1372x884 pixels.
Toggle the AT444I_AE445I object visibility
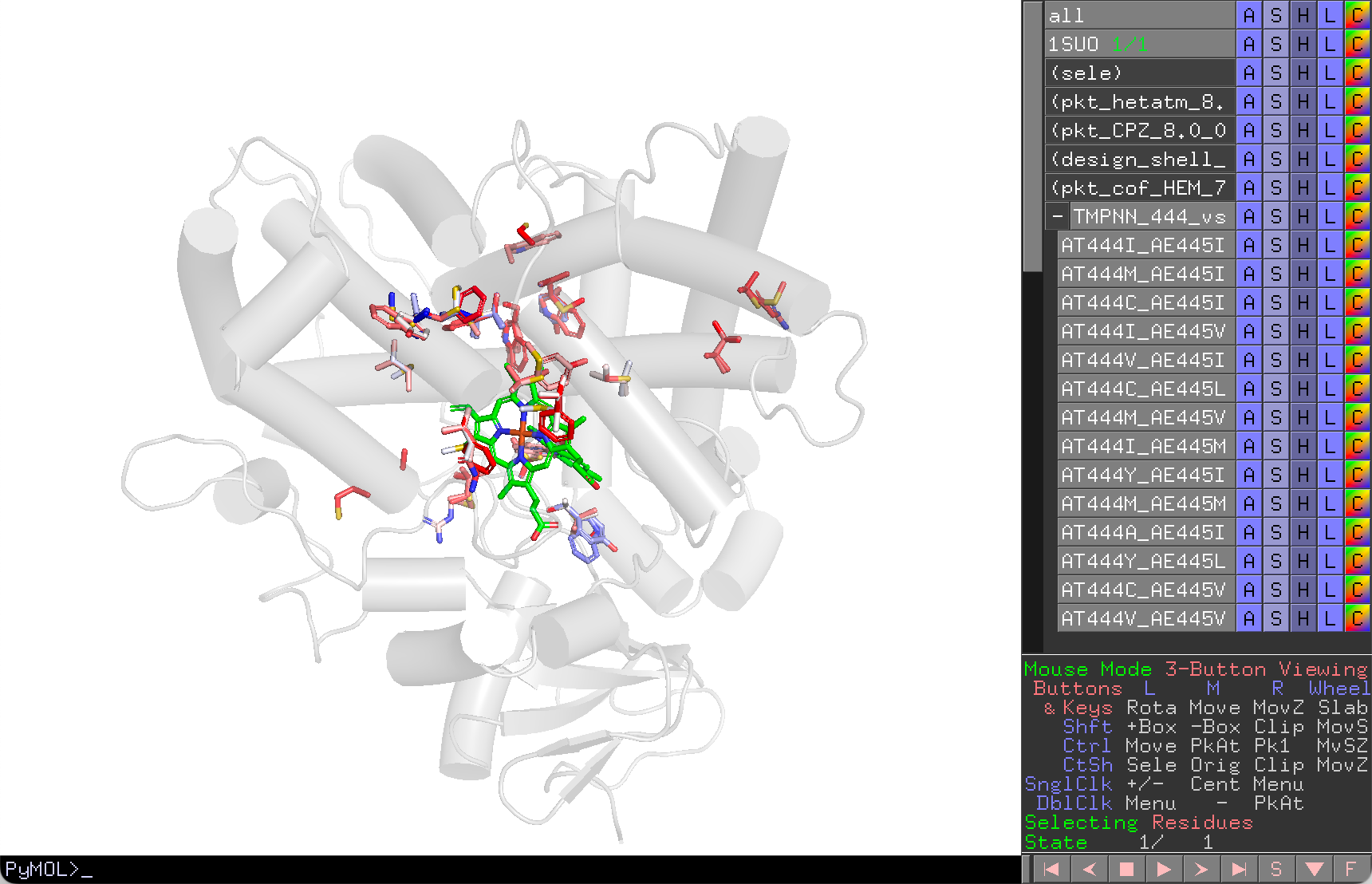(x=1146, y=245)
